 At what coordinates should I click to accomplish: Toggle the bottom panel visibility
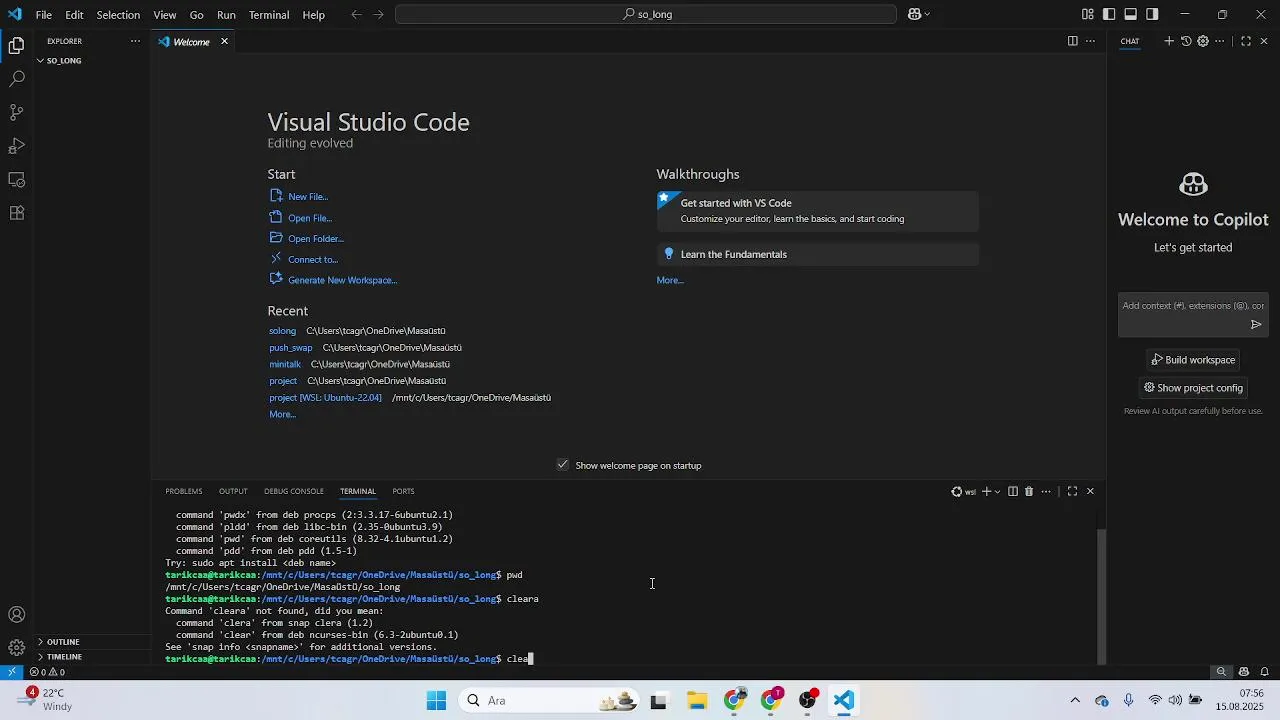1130,14
